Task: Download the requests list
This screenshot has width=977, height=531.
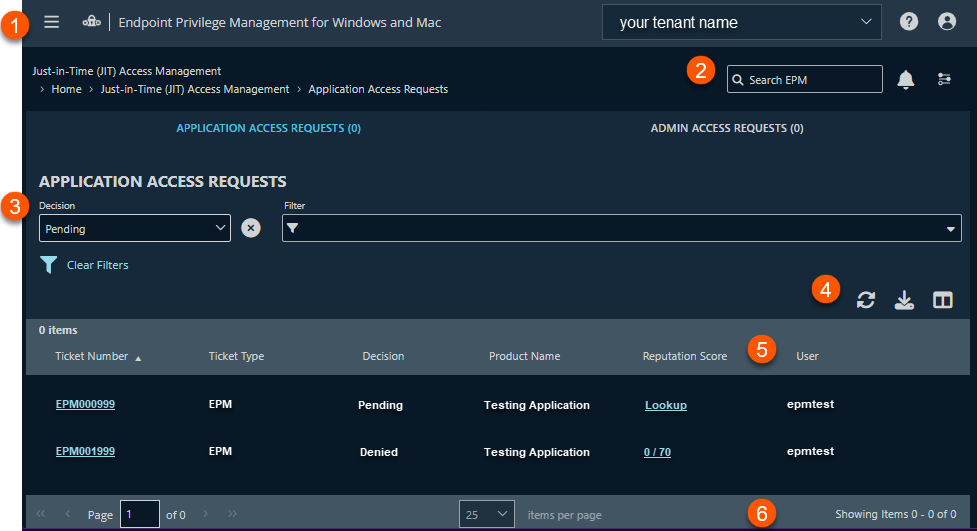Action: pyautogui.click(x=904, y=300)
